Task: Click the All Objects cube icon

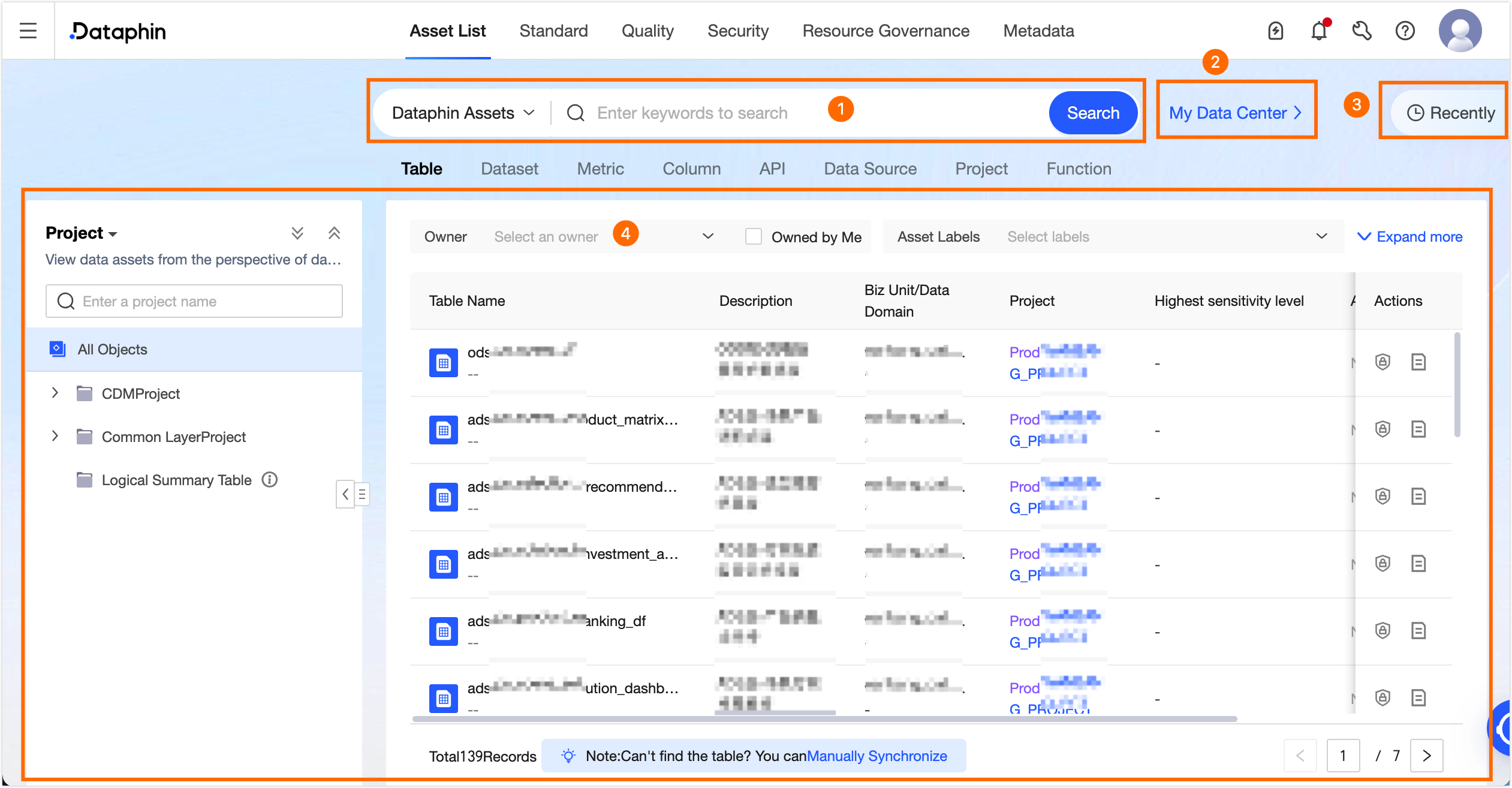Action: pyautogui.click(x=58, y=349)
